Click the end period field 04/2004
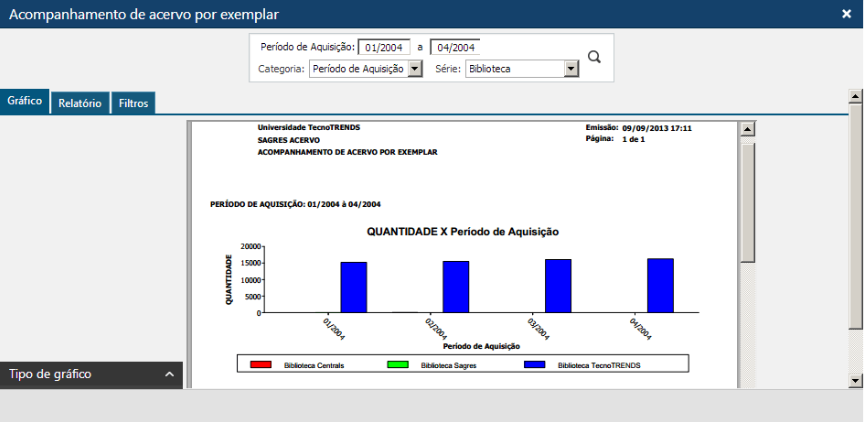The height and width of the screenshot is (422, 864). pyautogui.click(x=455, y=47)
